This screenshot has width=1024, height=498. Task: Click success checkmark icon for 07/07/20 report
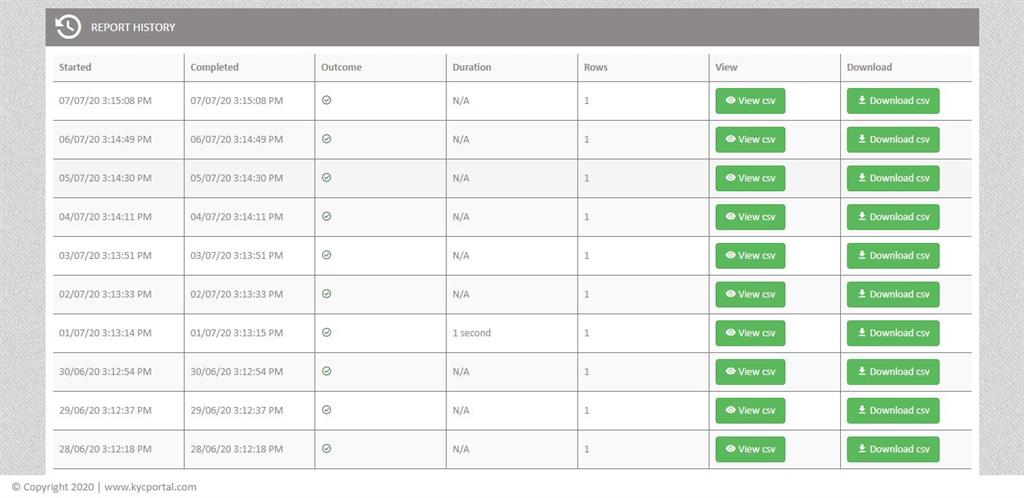[x=326, y=100]
